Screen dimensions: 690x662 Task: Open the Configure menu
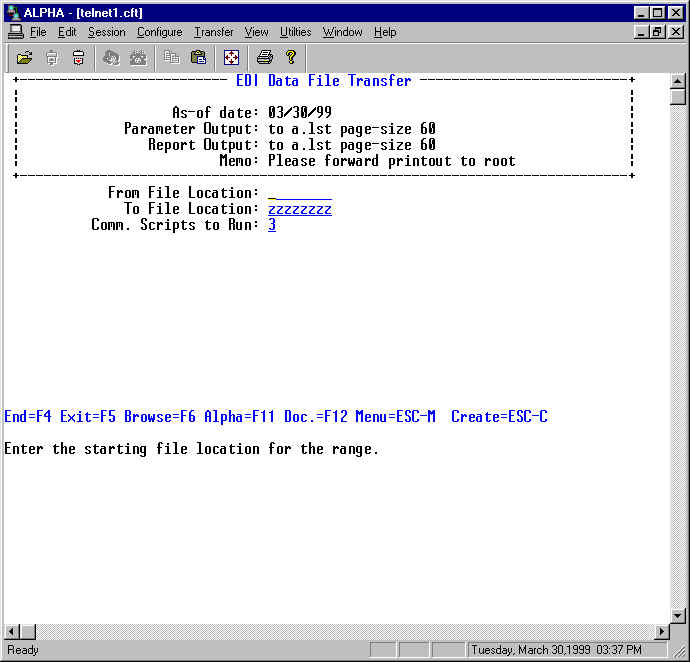coord(159,32)
